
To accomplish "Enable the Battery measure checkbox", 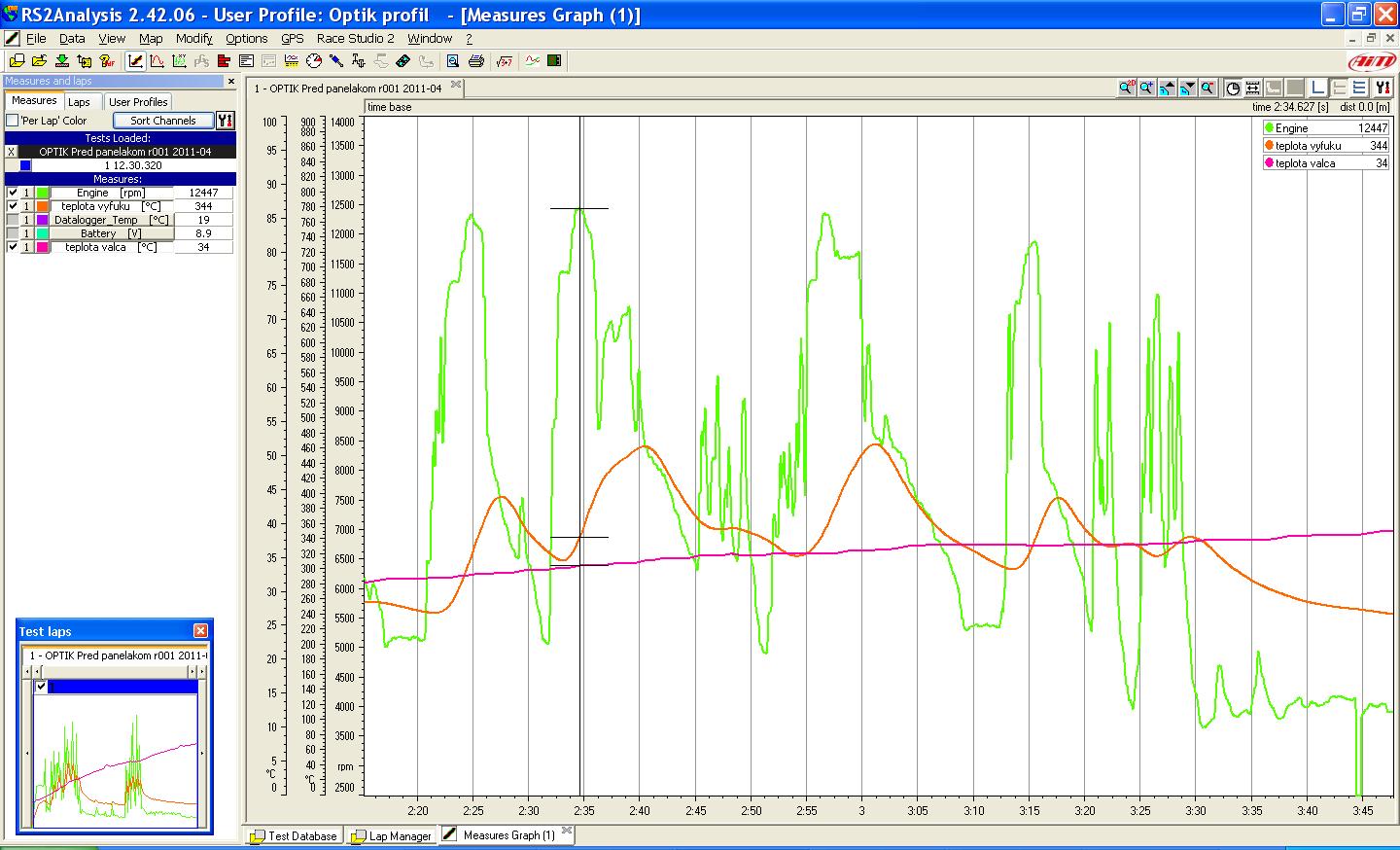I will pyautogui.click(x=13, y=233).
